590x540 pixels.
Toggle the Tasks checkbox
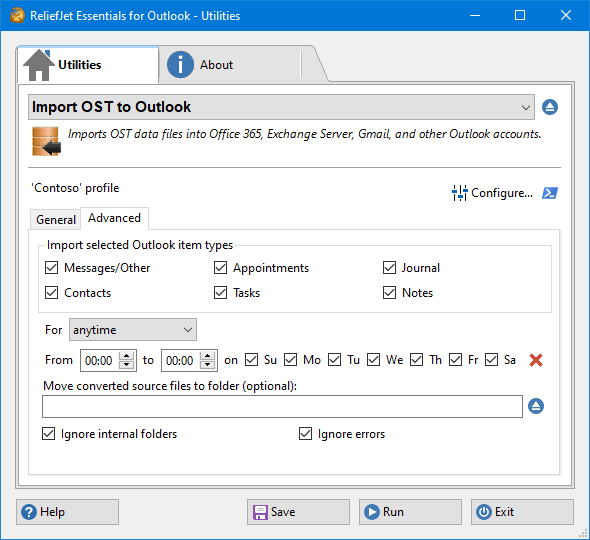[220, 293]
